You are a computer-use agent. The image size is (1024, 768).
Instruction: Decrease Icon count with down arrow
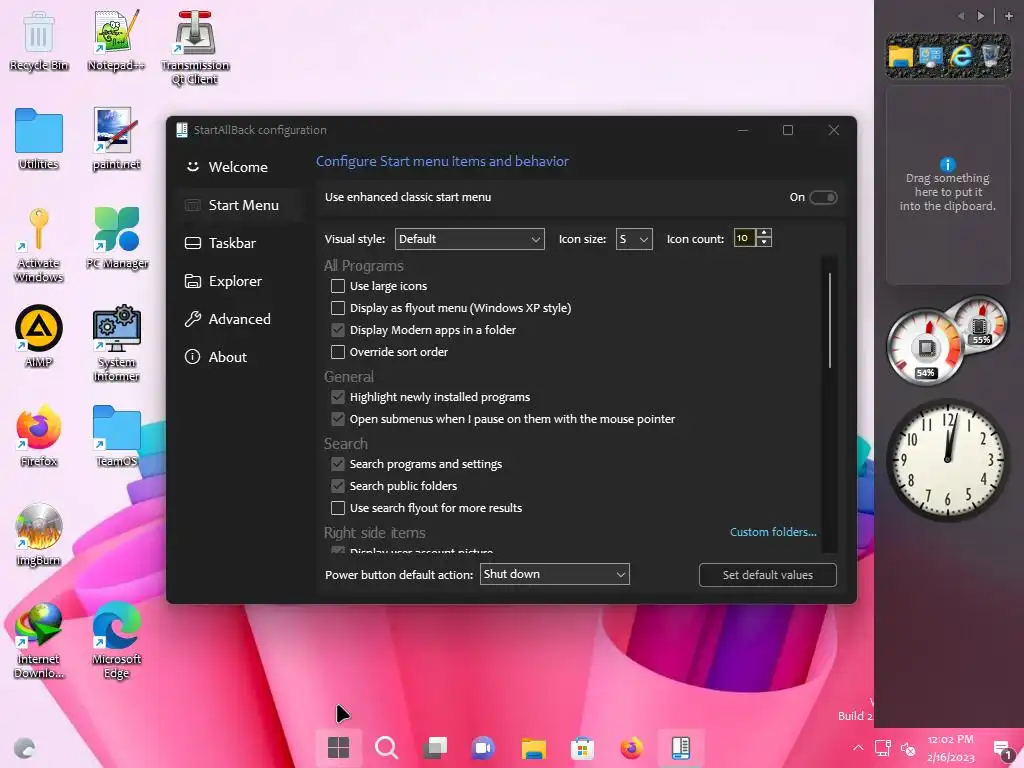764,243
